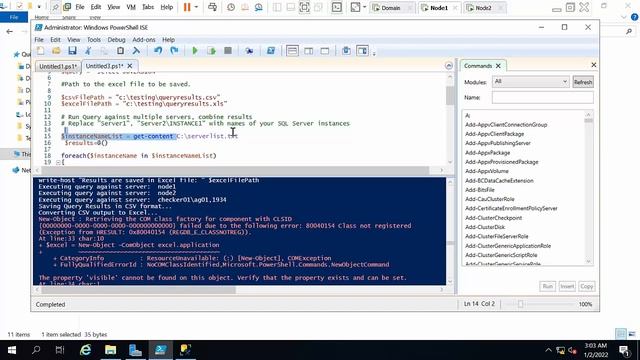Open VMware console view icon

click(337, 7)
